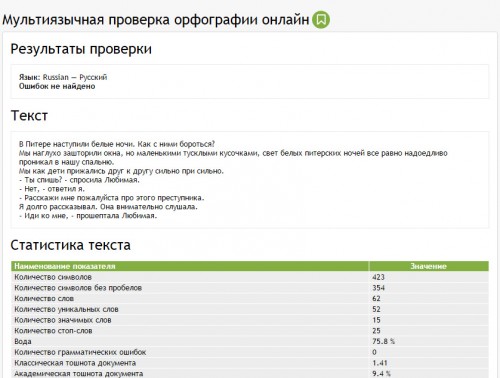Image resolution: width=500 pixels, height=378 pixels.
Task: Click the value 423
Action: [378, 277]
